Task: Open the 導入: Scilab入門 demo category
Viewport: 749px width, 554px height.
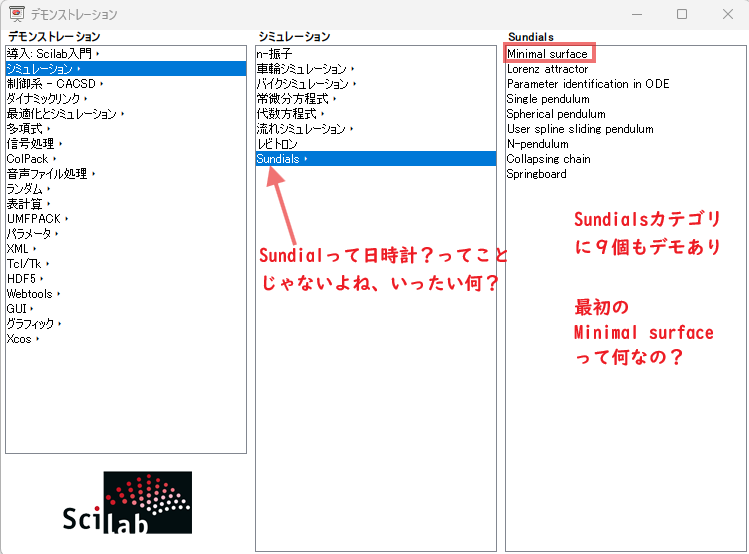Action: pos(126,54)
